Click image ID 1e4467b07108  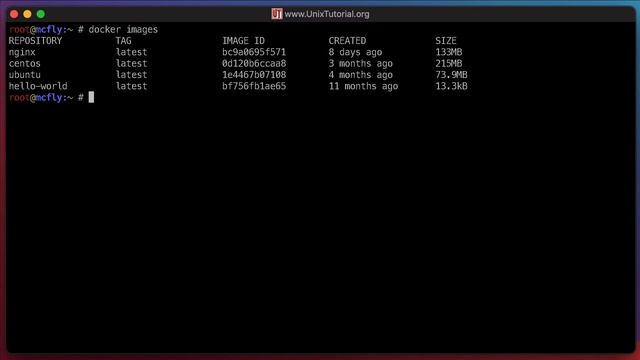point(254,75)
